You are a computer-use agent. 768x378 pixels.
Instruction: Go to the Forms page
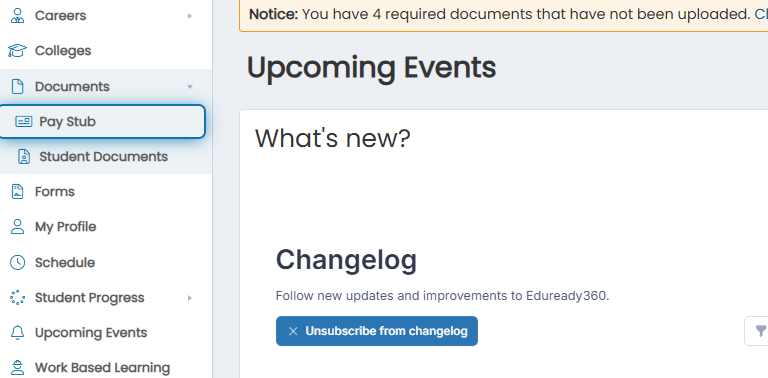(106, 191)
